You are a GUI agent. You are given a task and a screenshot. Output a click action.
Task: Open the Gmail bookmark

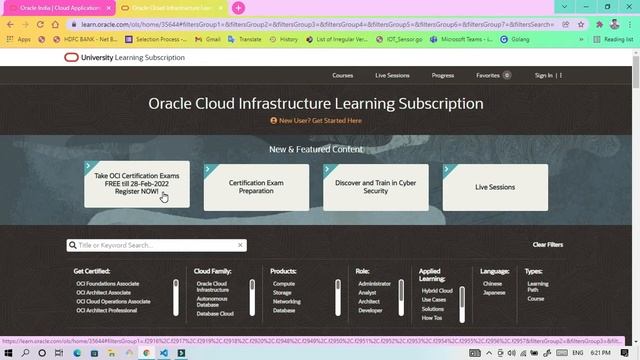[208, 40]
